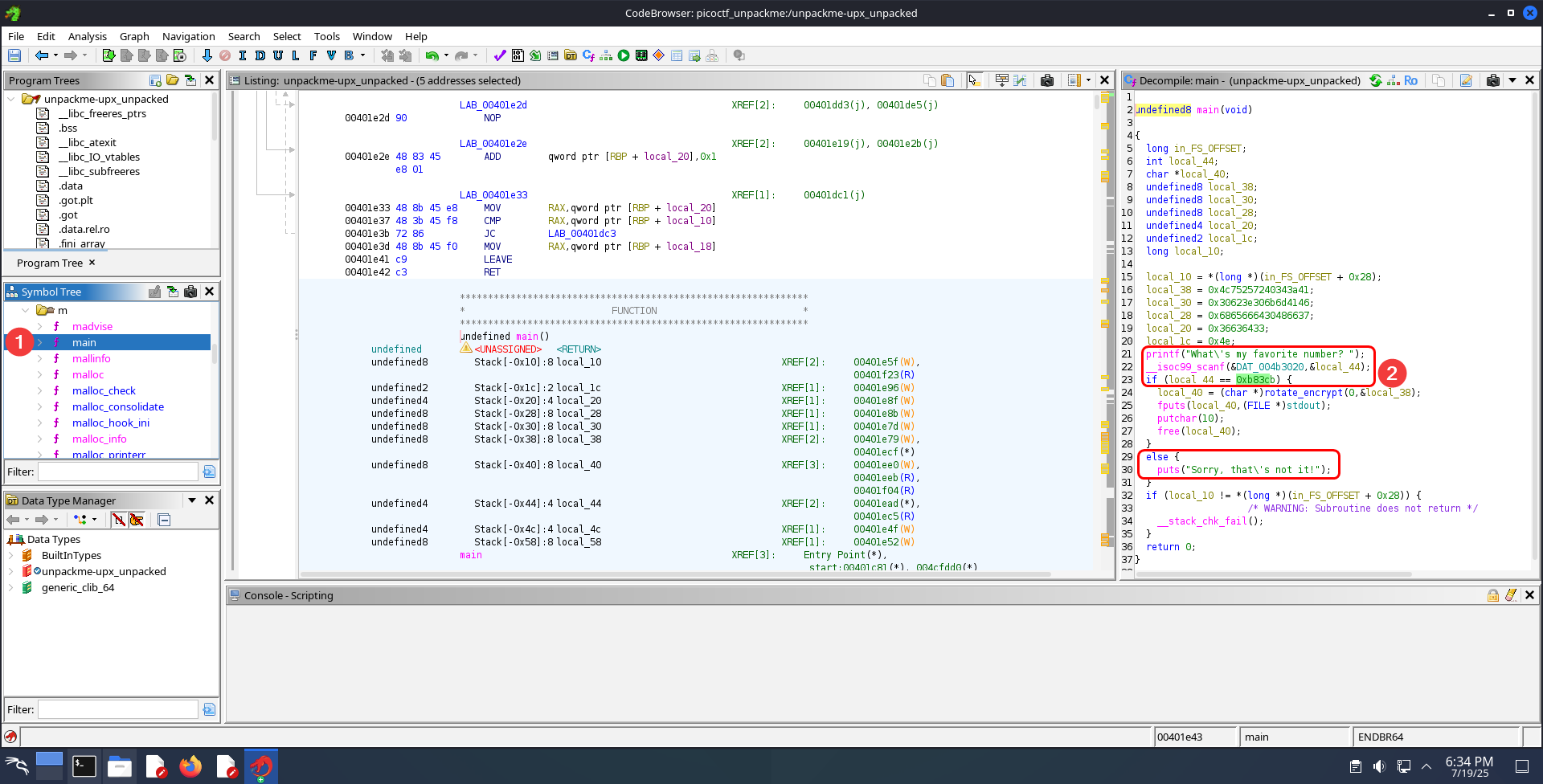
Task: Expand the malloc function in Symbol Tree
Action: [40, 375]
